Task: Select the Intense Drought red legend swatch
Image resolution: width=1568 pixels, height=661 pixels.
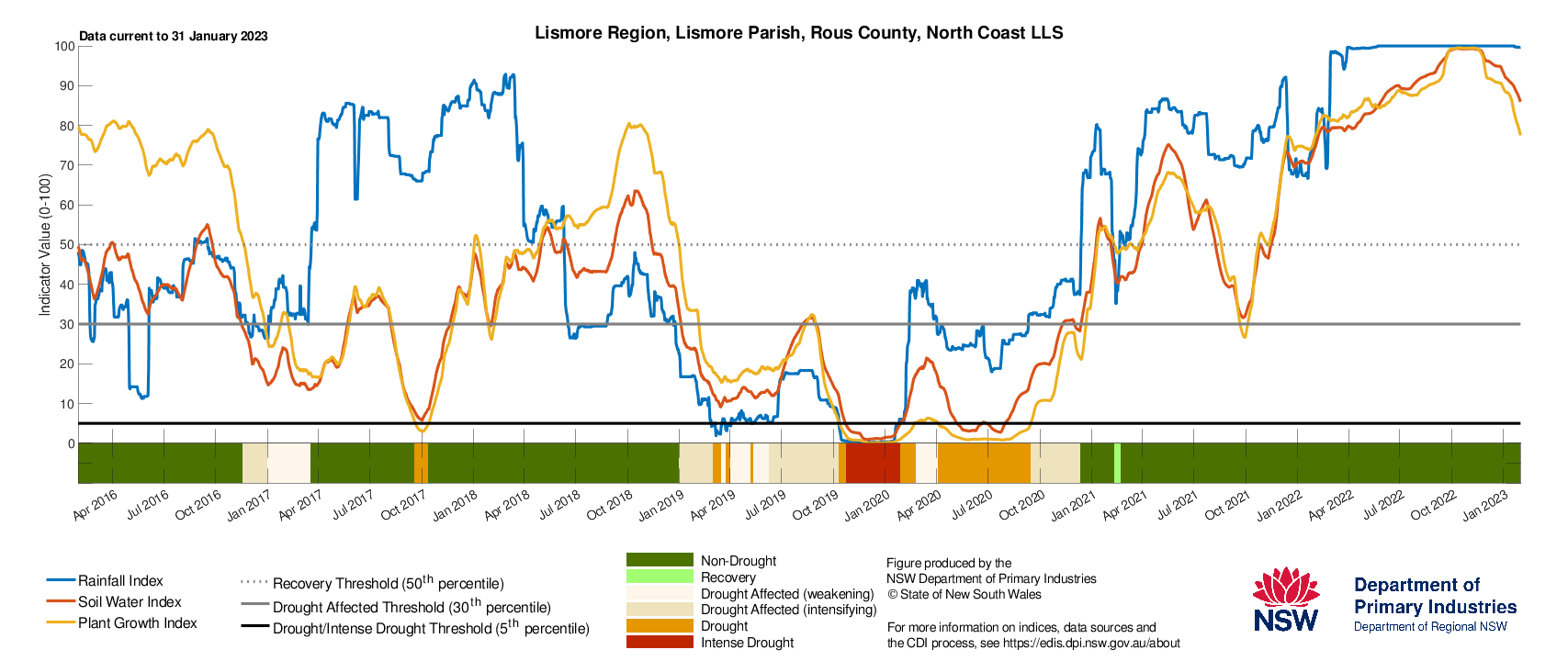Action: tap(660, 642)
